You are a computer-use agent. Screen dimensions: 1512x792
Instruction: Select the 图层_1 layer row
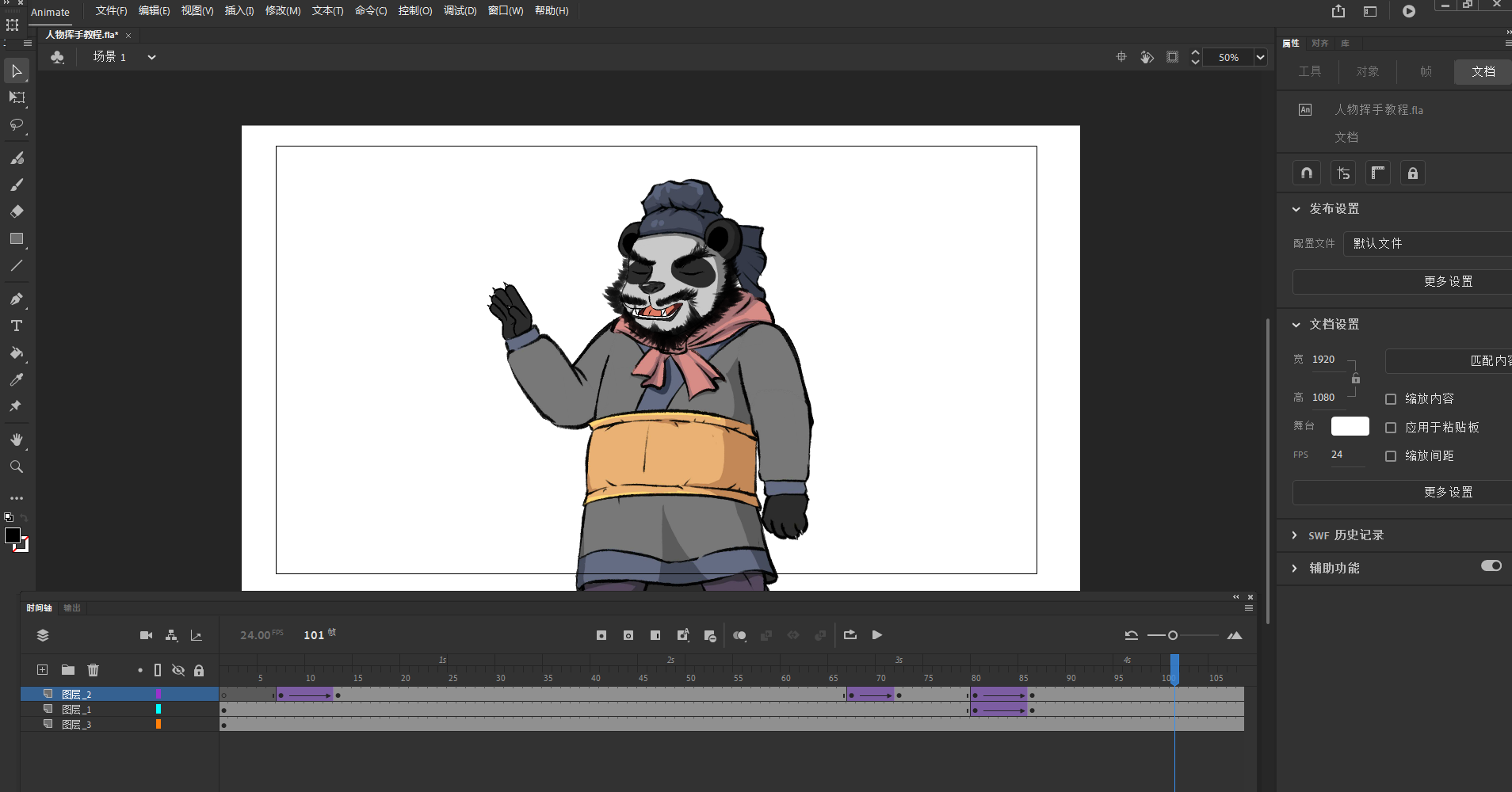click(x=119, y=710)
